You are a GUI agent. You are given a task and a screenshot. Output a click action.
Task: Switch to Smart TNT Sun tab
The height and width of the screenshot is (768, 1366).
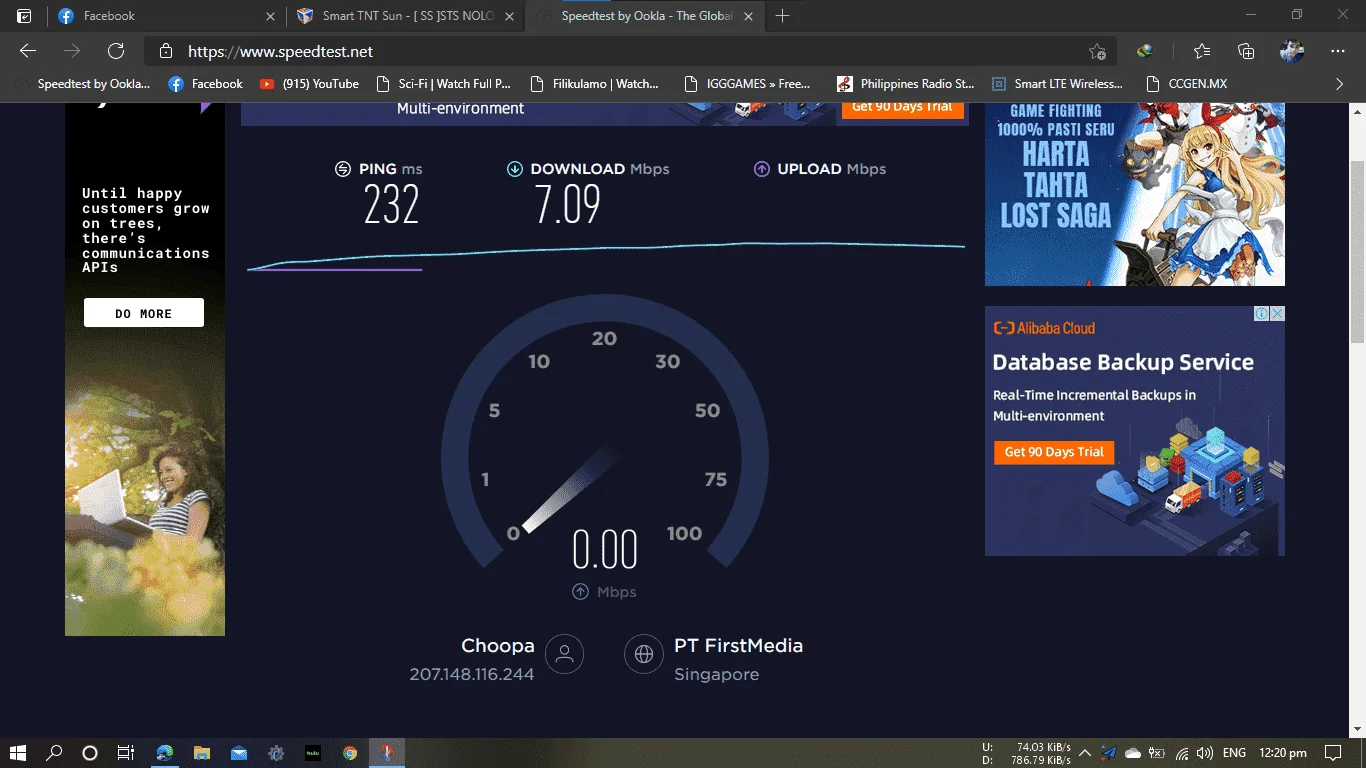pos(406,16)
